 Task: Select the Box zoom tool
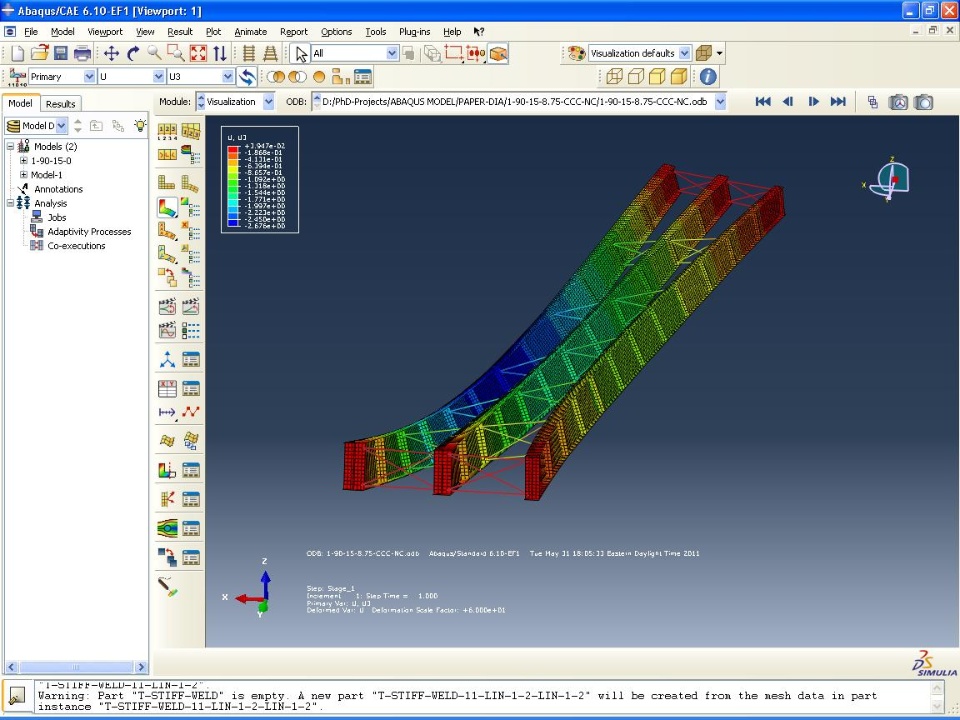pos(176,53)
